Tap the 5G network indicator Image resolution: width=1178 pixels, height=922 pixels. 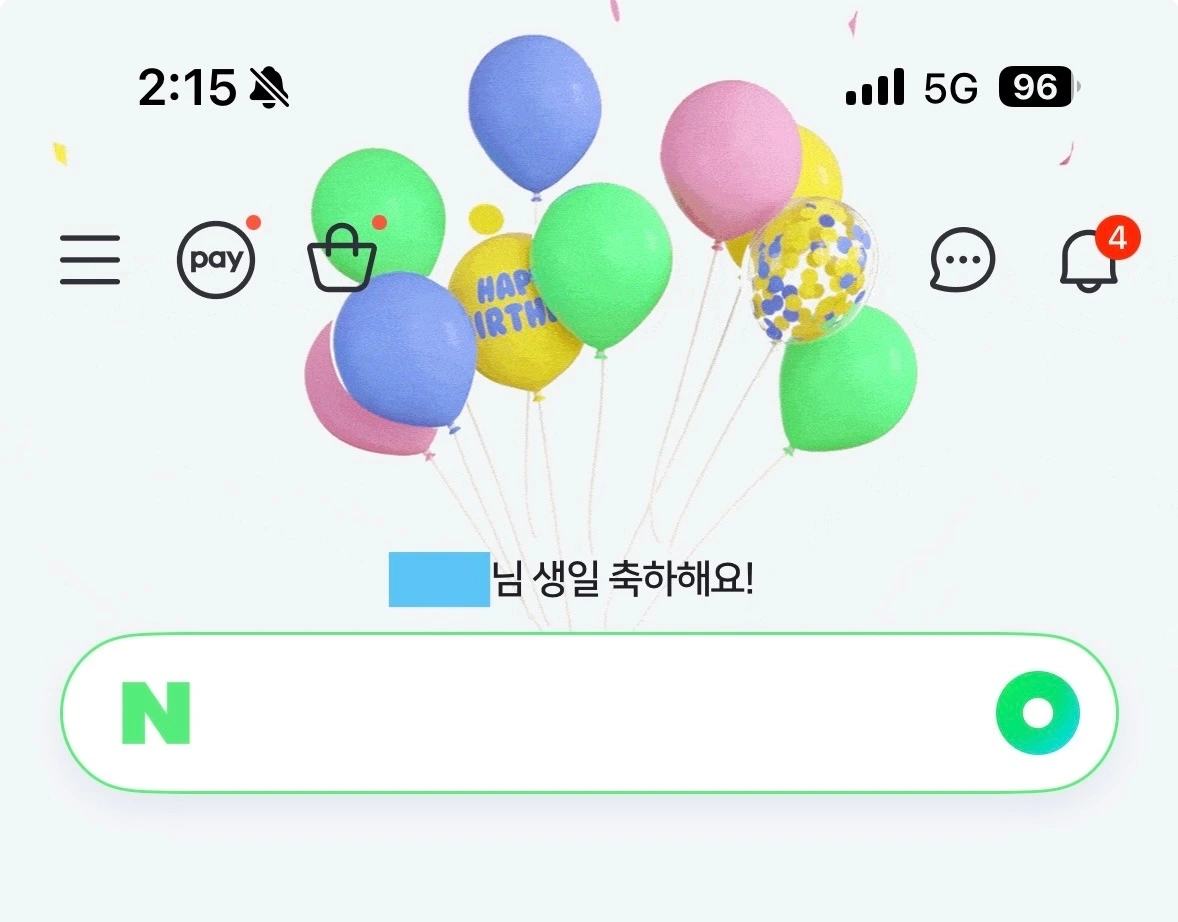[x=950, y=88]
